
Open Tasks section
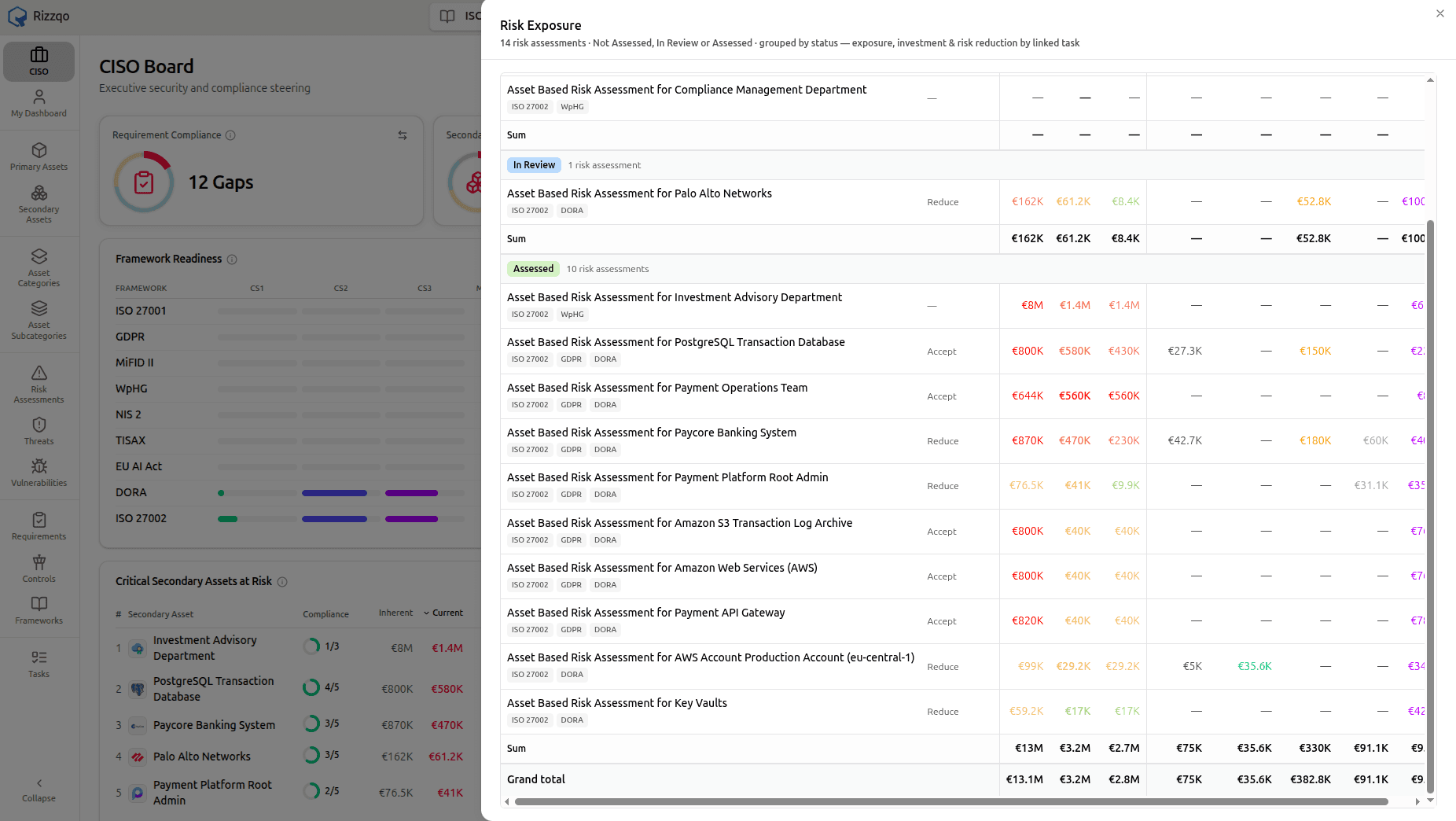coord(39,664)
